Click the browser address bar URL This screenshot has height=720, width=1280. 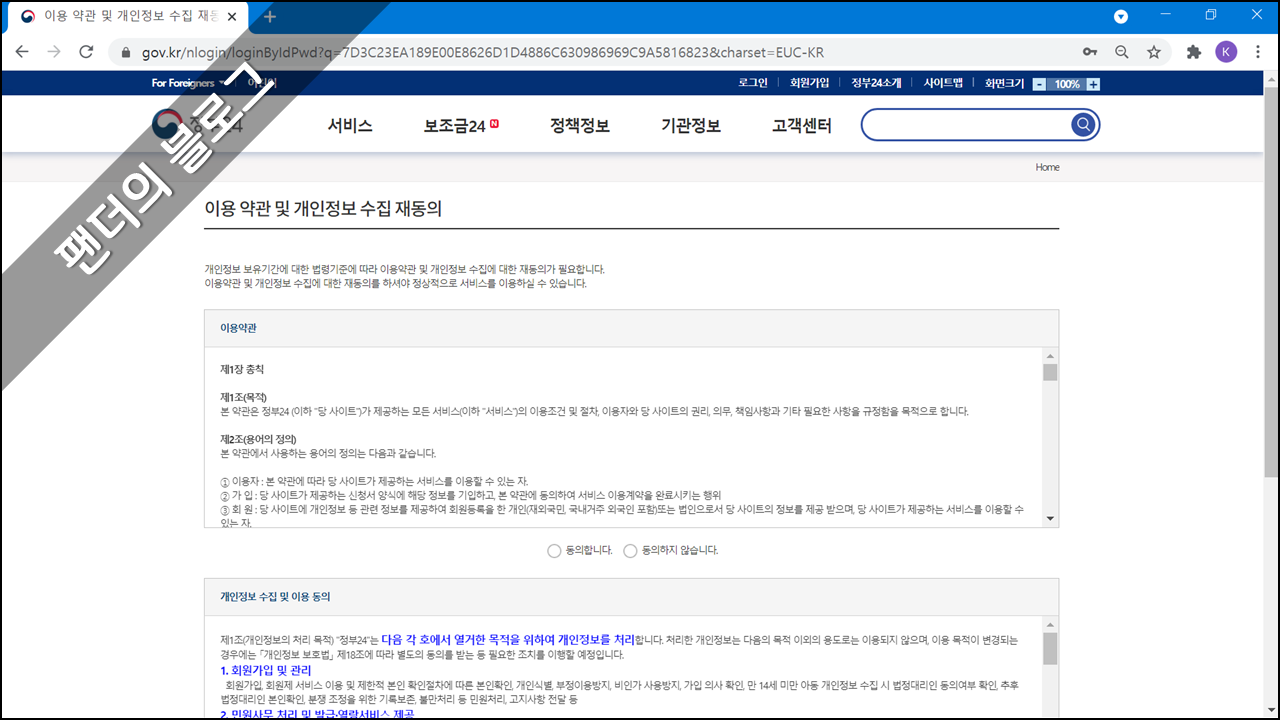point(483,52)
